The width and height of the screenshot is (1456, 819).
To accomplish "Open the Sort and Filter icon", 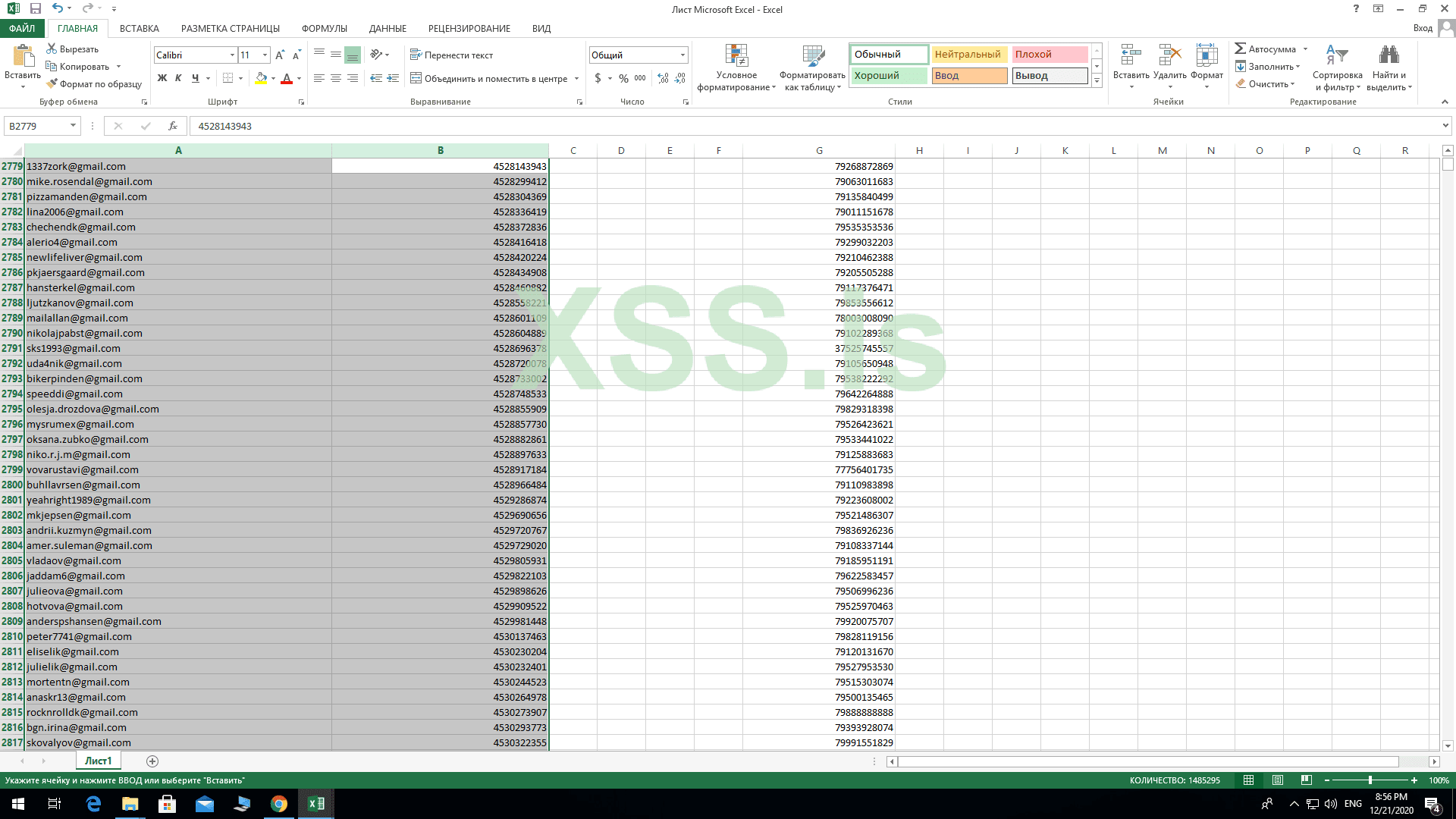I will point(1336,56).
